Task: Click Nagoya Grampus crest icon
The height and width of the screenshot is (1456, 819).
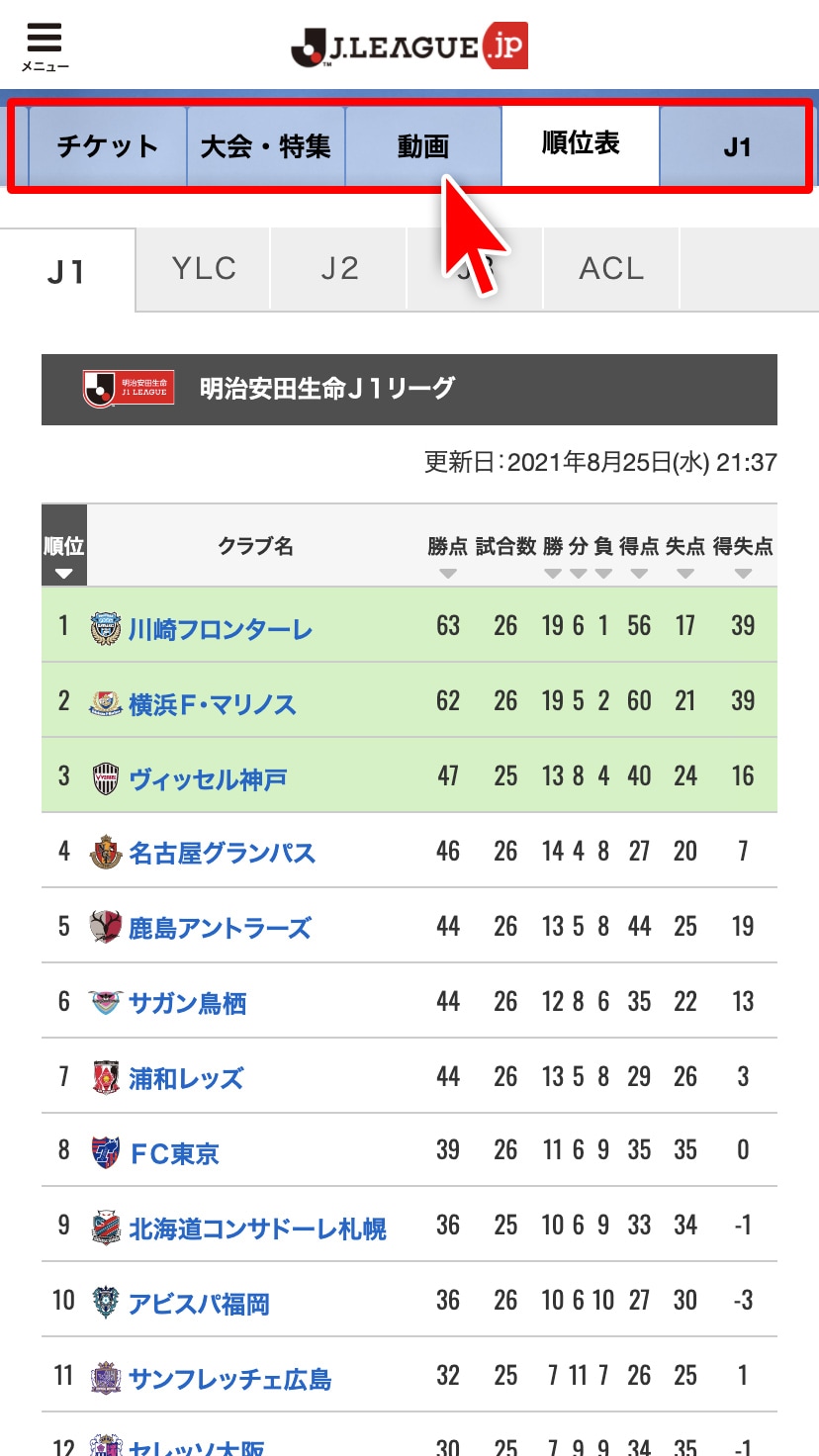Action: [x=105, y=853]
